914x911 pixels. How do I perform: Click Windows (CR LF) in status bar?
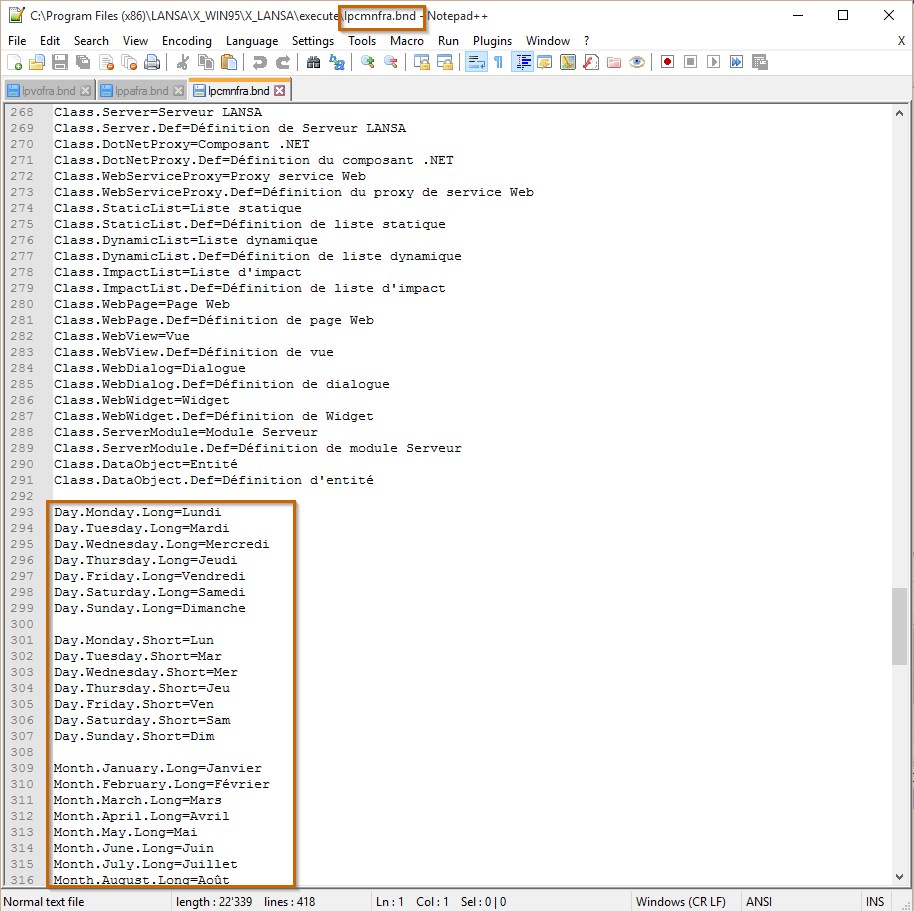click(x=679, y=901)
